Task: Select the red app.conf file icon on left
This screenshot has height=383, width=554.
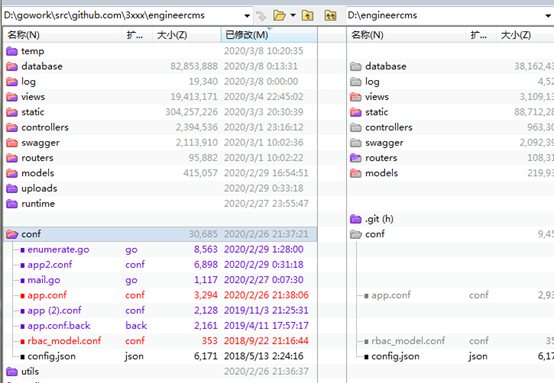Action: (23, 296)
